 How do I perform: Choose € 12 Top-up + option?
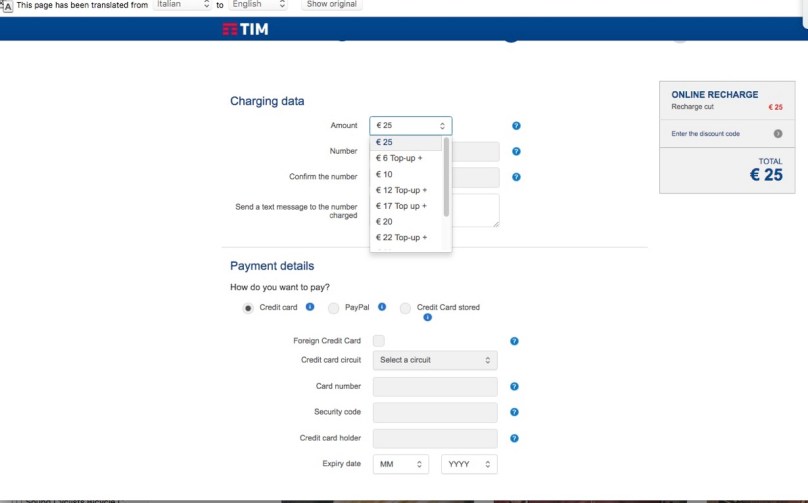click(406, 190)
